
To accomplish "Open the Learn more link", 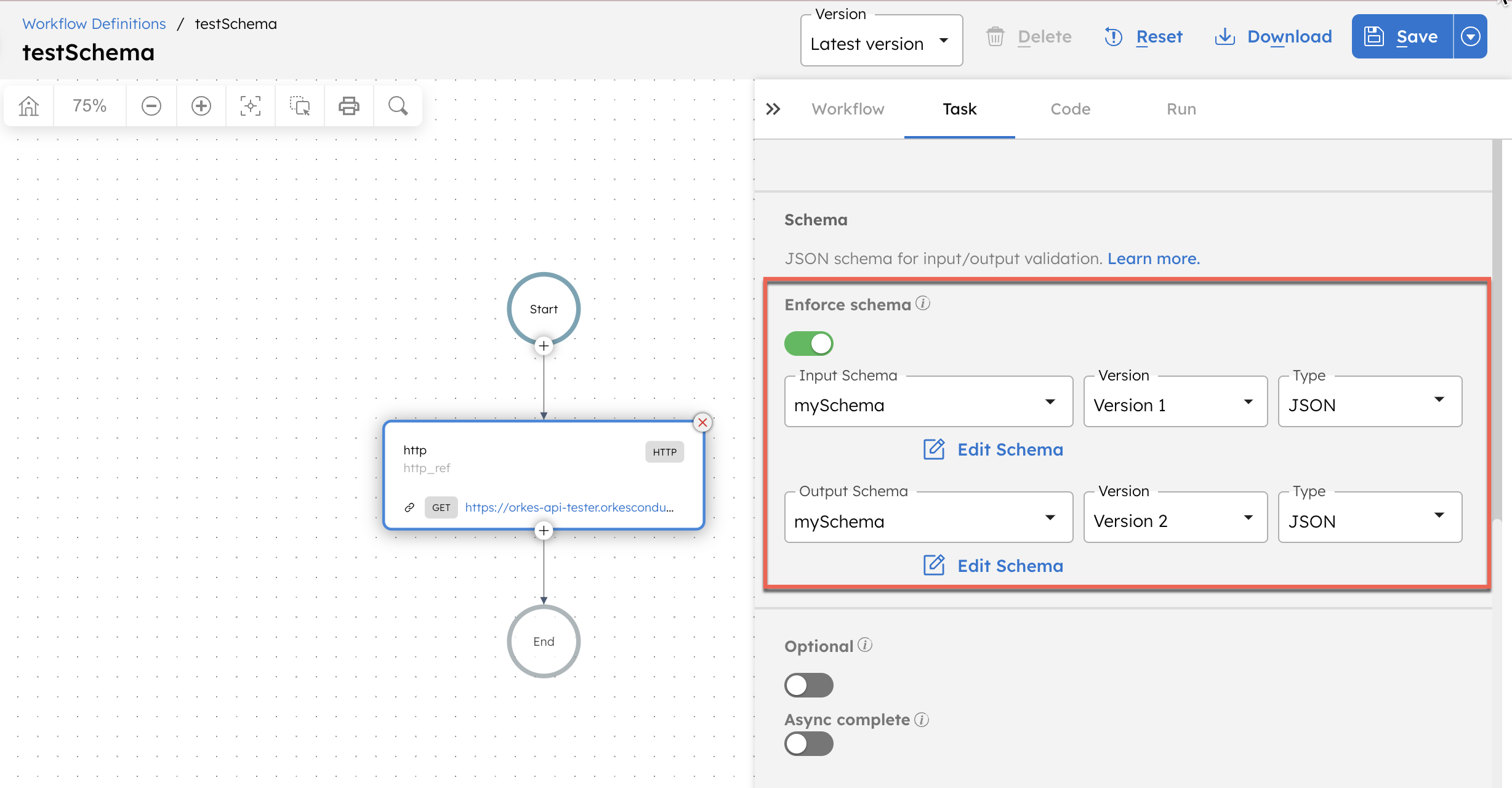I will pyautogui.click(x=1154, y=259).
